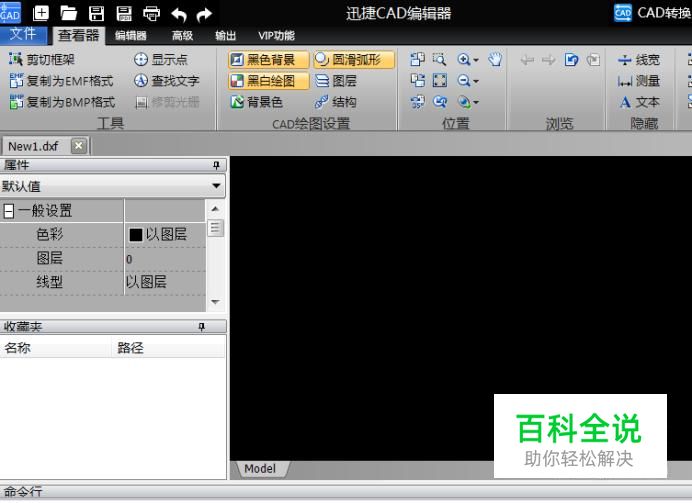Click the blue return-view icon in 浏览
Image resolution: width=692 pixels, height=503 pixels.
[572, 59]
